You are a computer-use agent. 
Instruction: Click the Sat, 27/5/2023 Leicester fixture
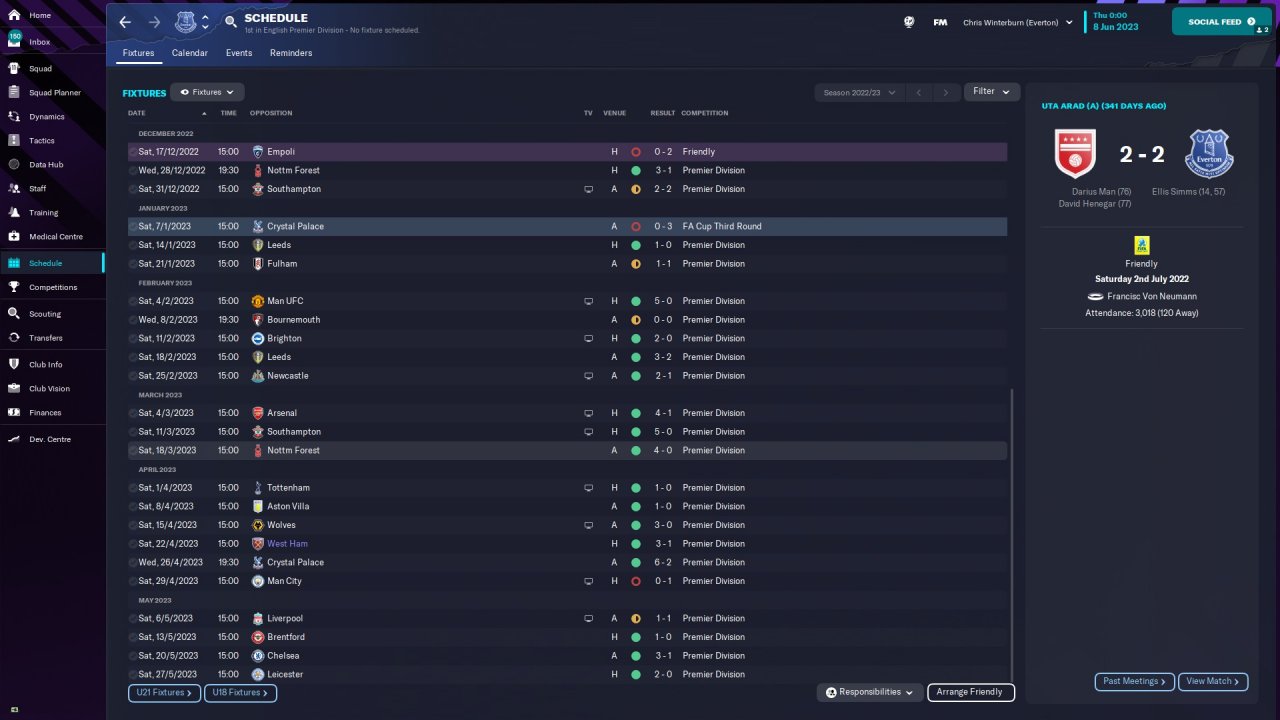tap(567, 675)
